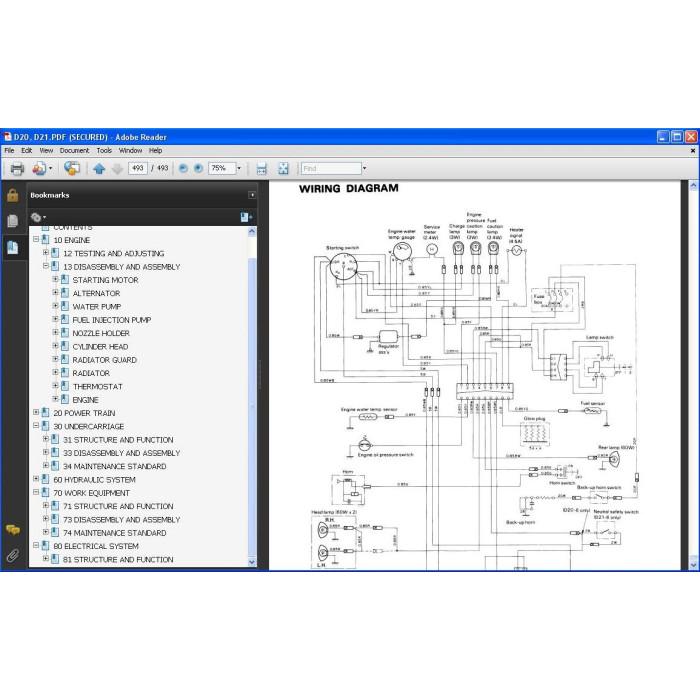This screenshot has width=700, height=700.
Task: Open the Help menu
Action: coord(155,150)
